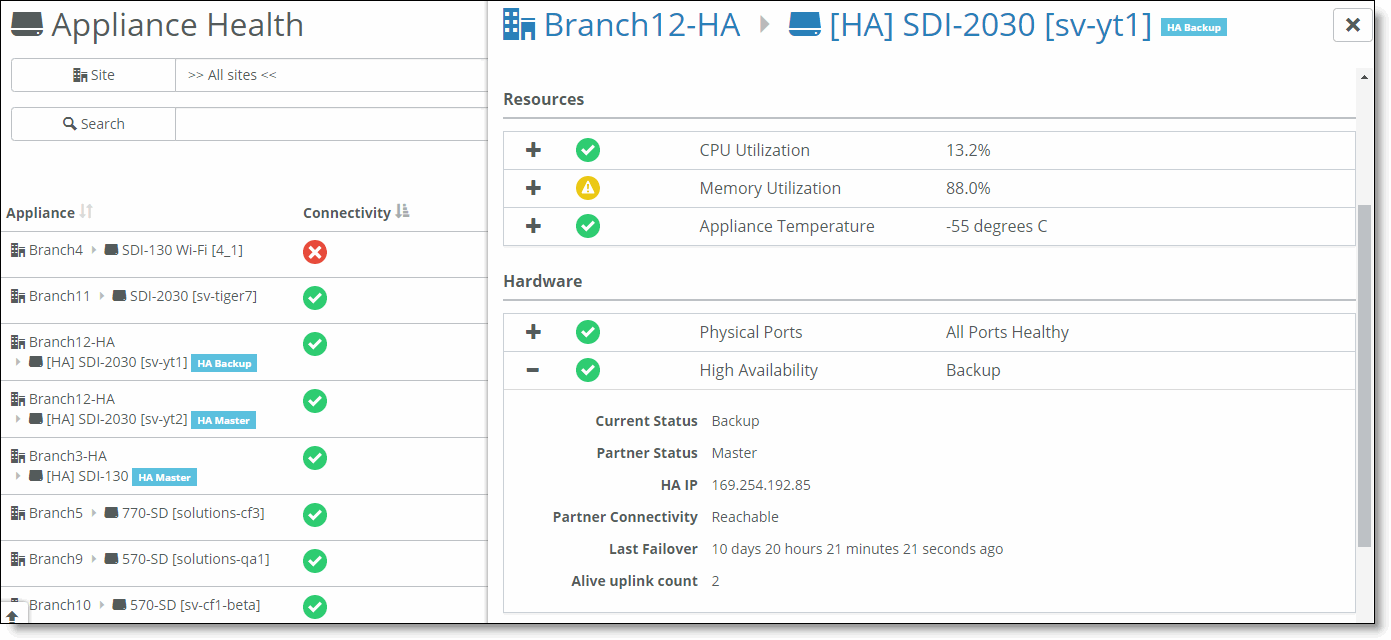Collapse the High Availability section

[x=533, y=370]
